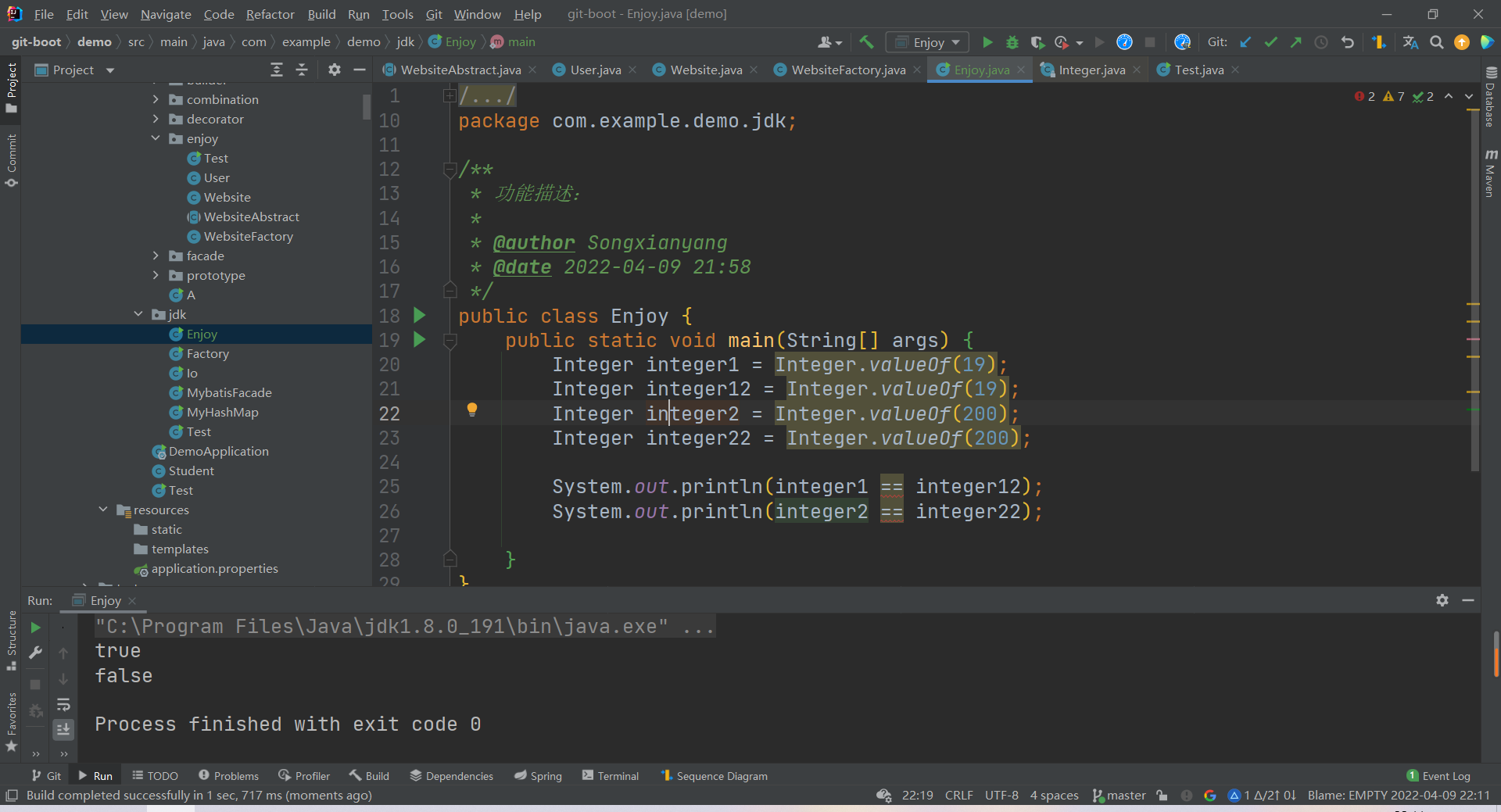Switch to the WebsiteFactory.java tab
This screenshot has width=1501, height=812.
(x=848, y=70)
